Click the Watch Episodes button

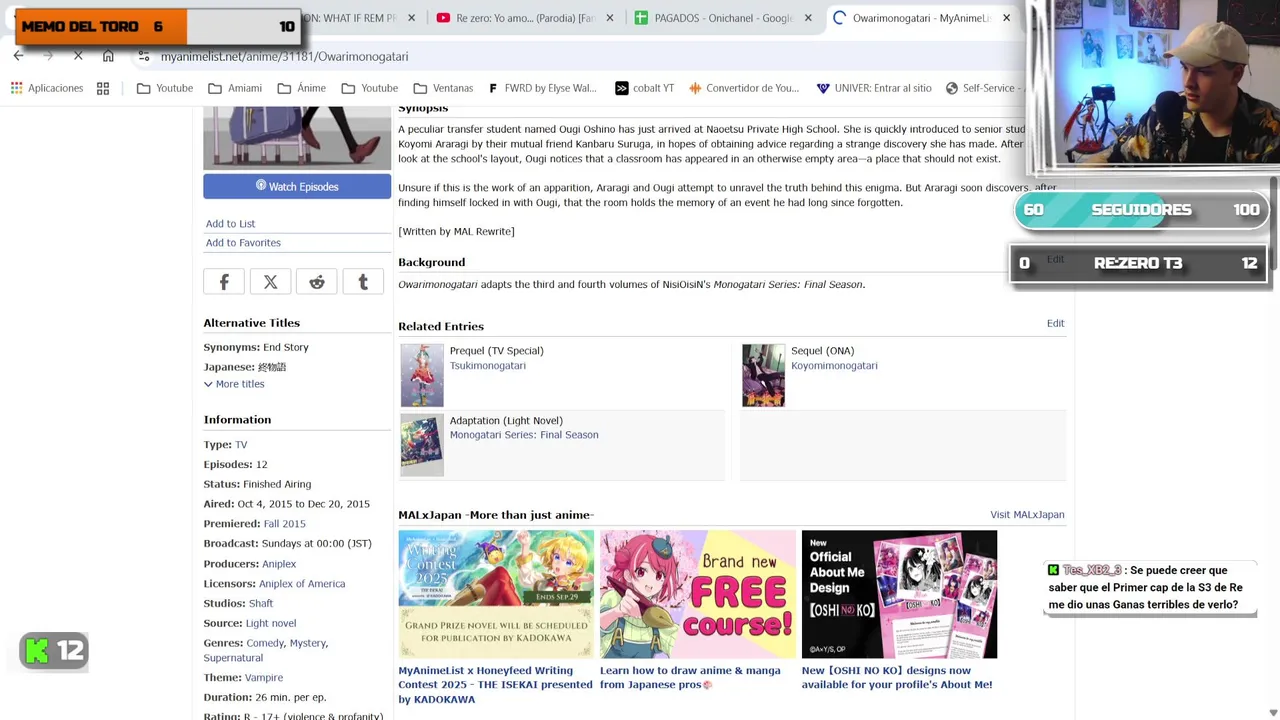pyautogui.click(x=297, y=186)
